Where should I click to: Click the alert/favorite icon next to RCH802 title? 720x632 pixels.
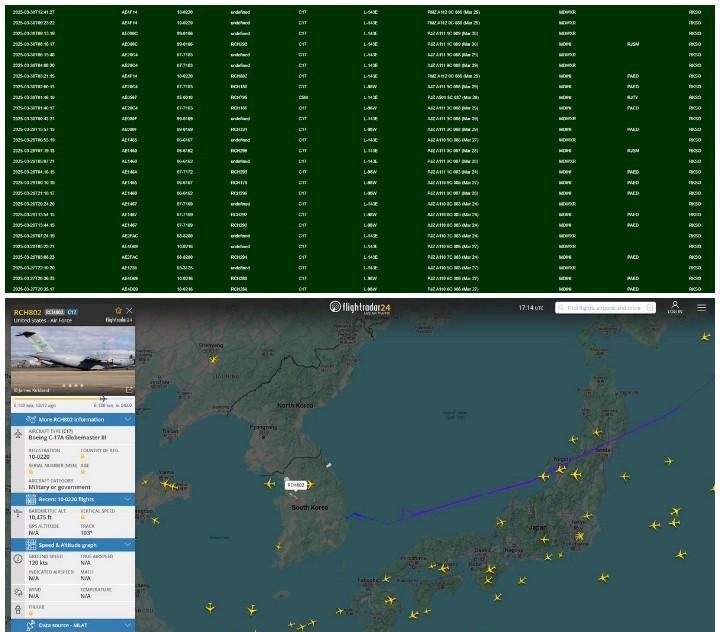click(118, 310)
